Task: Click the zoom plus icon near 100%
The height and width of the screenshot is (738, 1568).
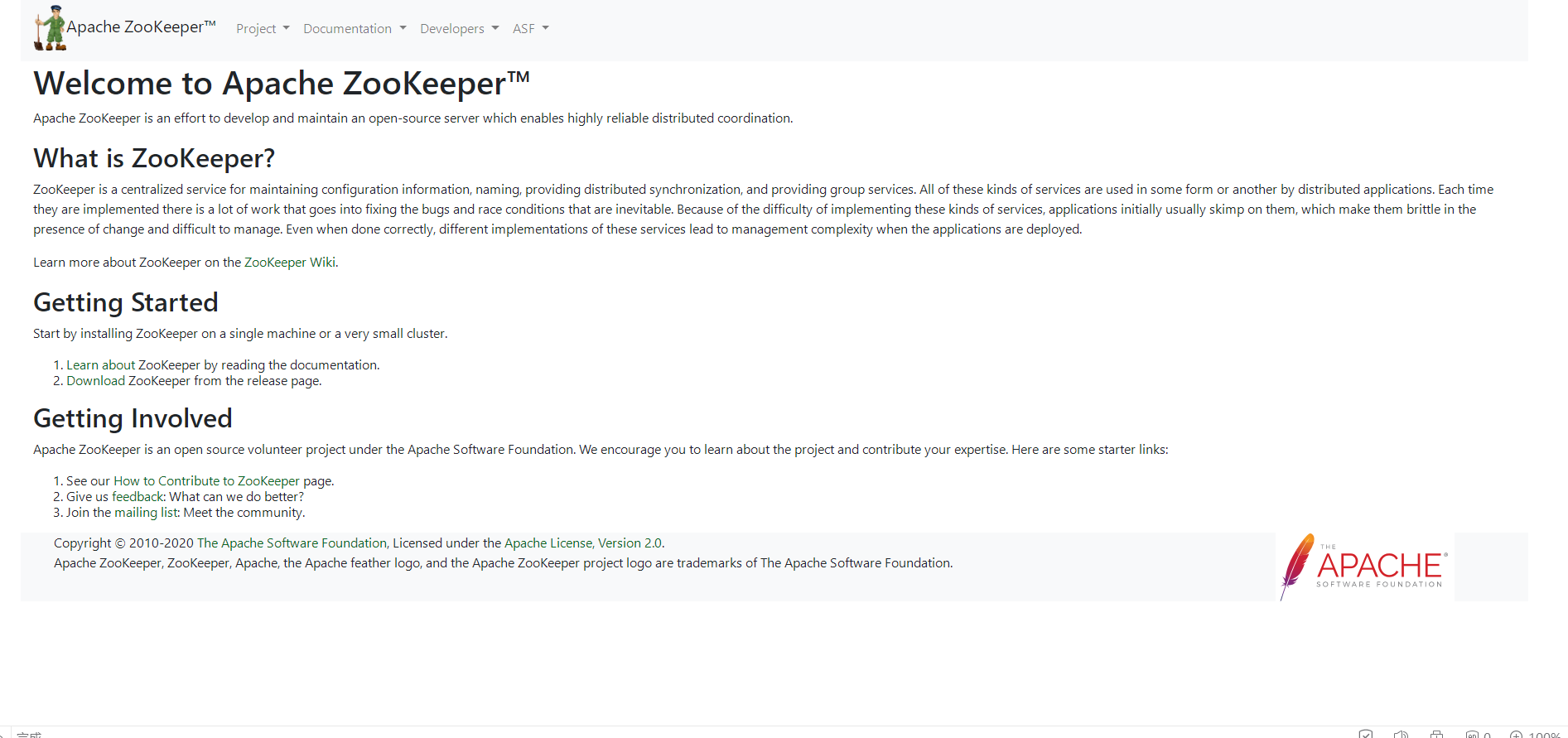Action: (x=1516, y=735)
